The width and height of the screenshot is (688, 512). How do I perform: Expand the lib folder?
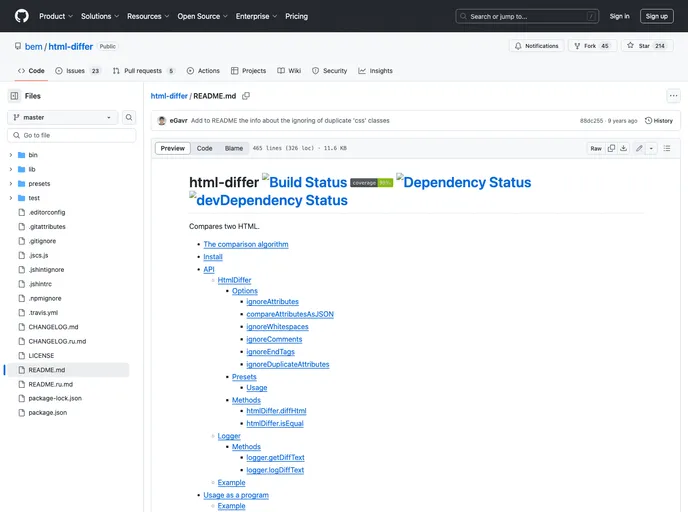pos(11,169)
